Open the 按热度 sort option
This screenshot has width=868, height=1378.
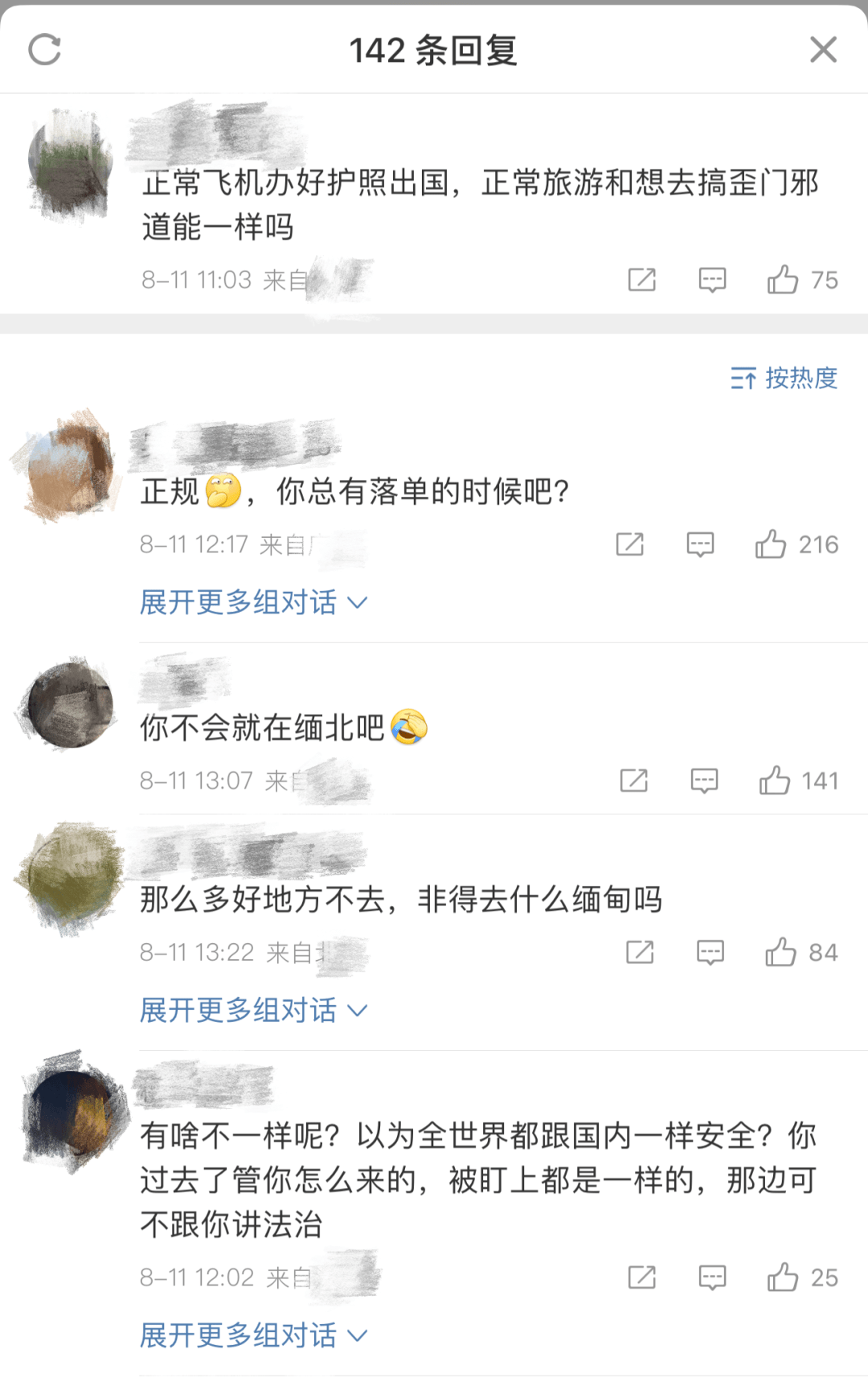784,378
